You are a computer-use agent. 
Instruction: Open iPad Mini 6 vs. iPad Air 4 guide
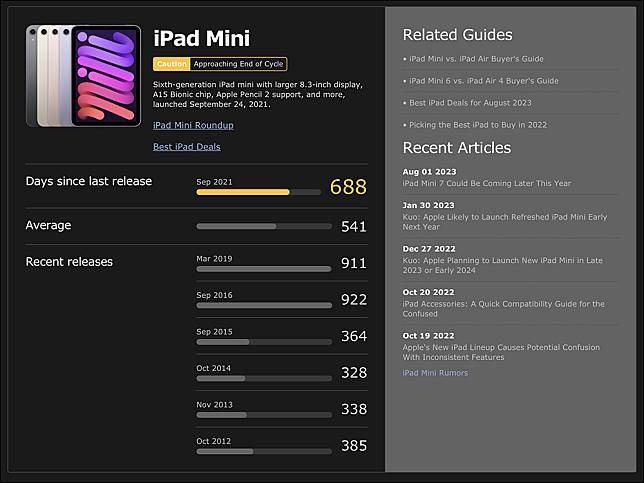484,81
